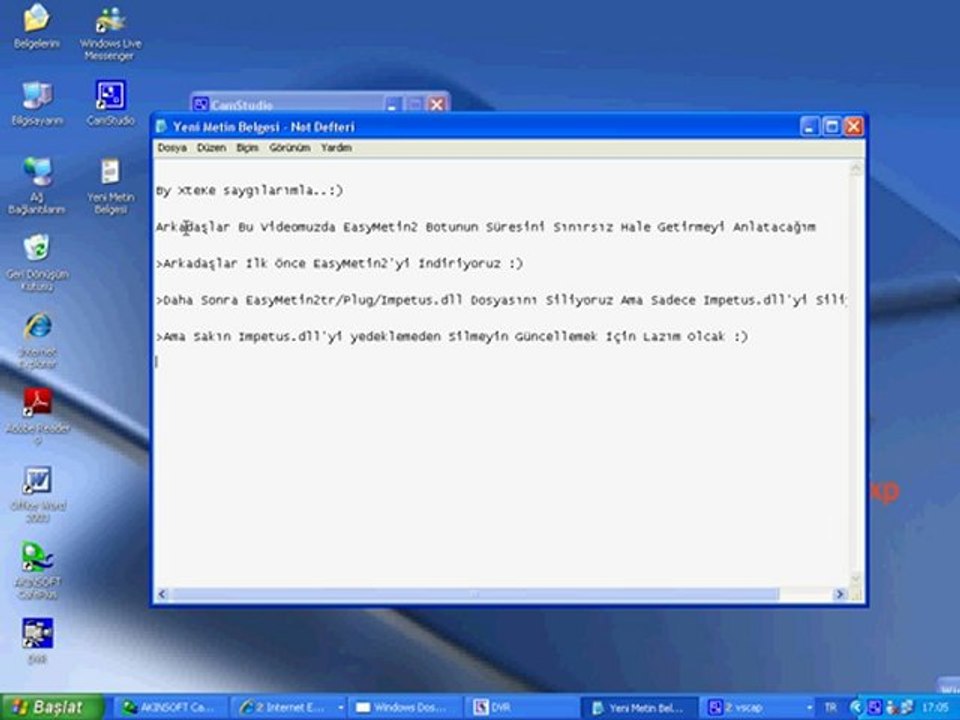Maximize the Notepad window

[831, 127]
